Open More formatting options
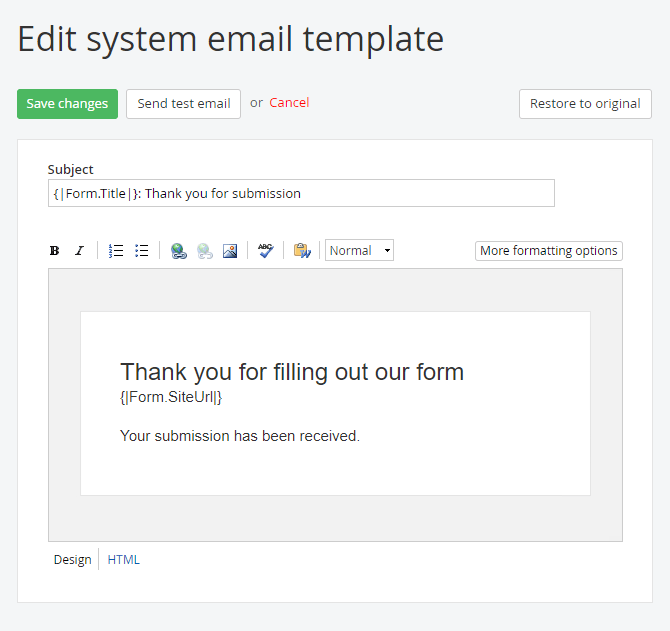 click(x=548, y=251)
